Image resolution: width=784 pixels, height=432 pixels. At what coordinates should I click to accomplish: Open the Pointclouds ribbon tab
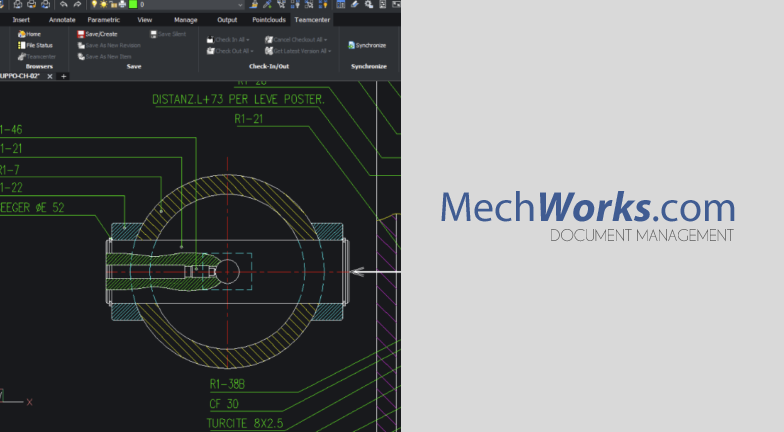[x=269, y=20]
